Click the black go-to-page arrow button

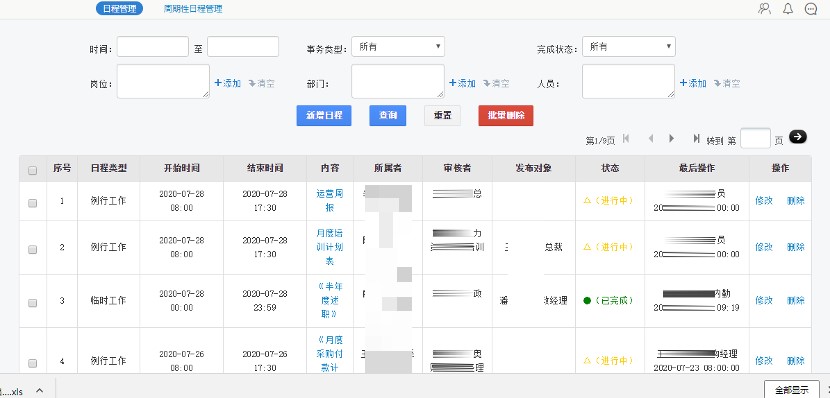coord(798,137)
